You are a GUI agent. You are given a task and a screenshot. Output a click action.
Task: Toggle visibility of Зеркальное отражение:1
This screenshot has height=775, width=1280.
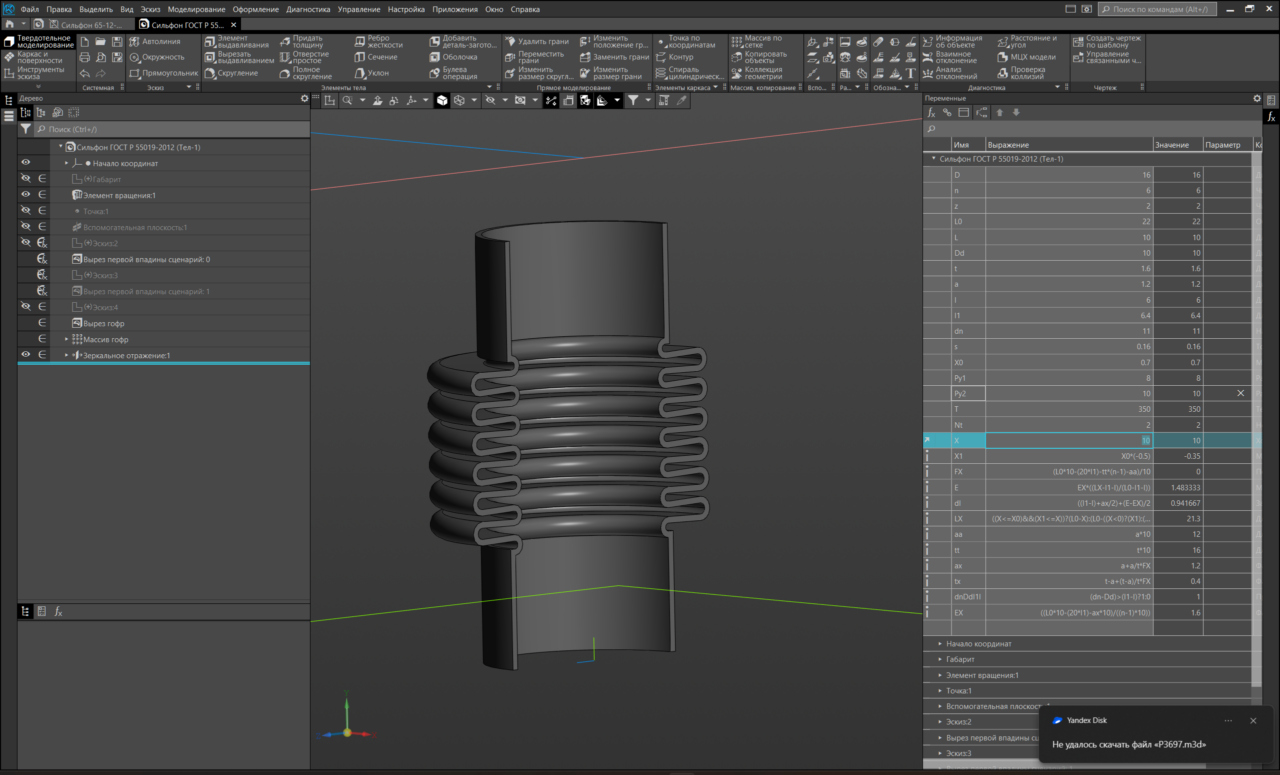[26, 355]
